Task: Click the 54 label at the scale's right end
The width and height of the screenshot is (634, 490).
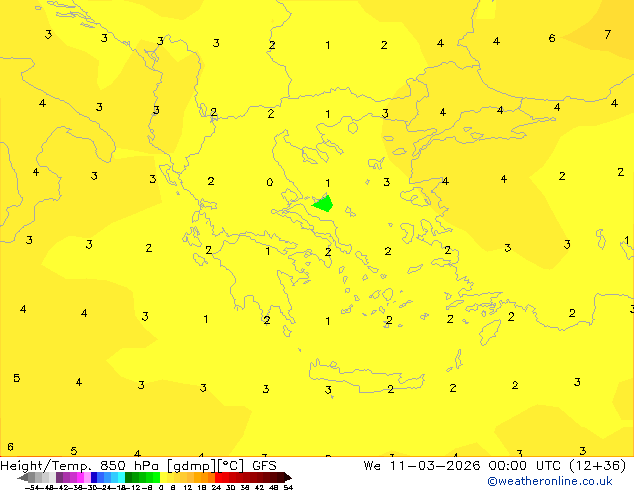Action: (288, 487)
